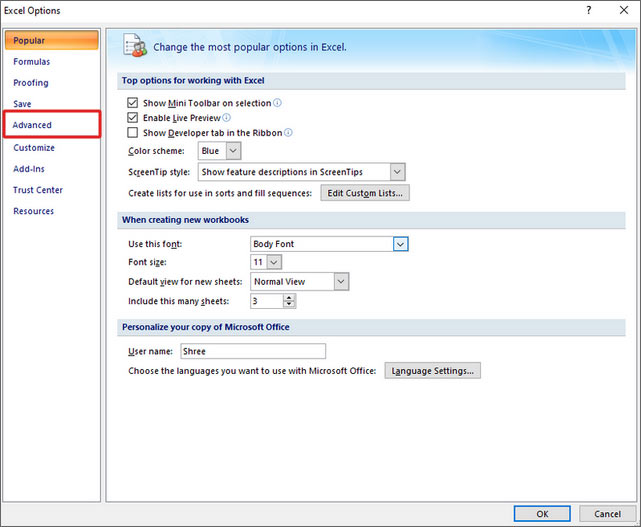Enable Show Developer tab in the Ribbon
Image resolution: width=641 pixels, height=527 pixels.
point(132,132)
